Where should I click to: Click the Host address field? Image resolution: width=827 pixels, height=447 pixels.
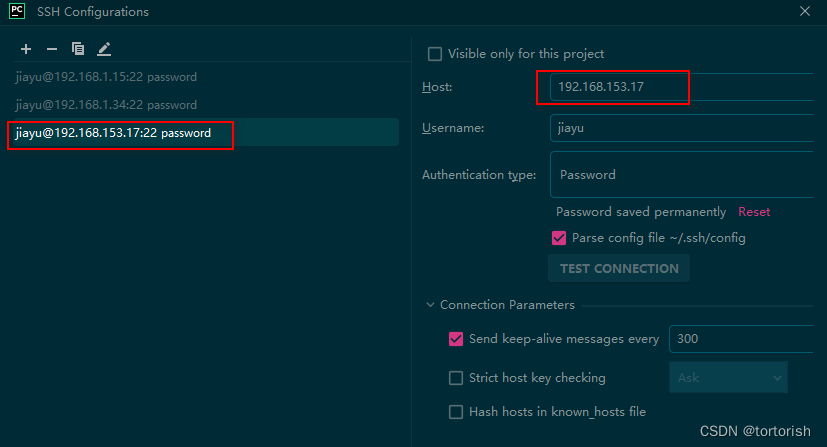click(680, 87)
